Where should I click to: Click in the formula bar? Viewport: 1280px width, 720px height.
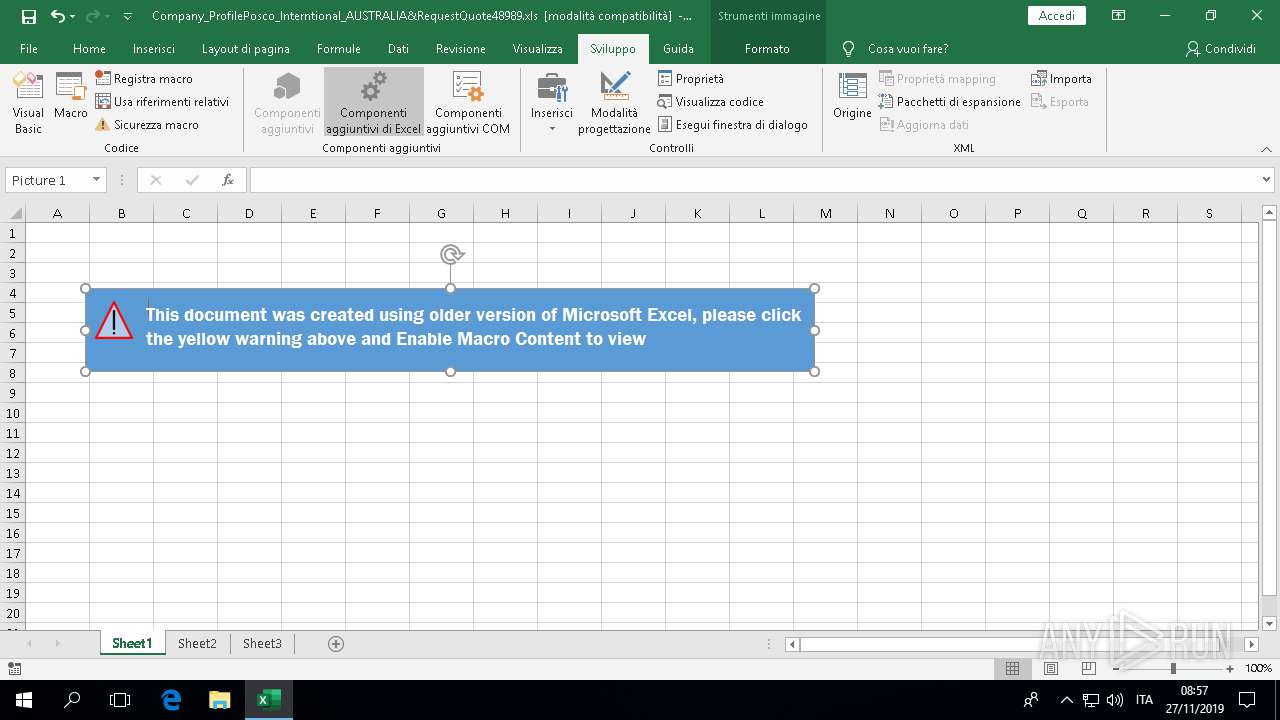(x=754, y=180)
